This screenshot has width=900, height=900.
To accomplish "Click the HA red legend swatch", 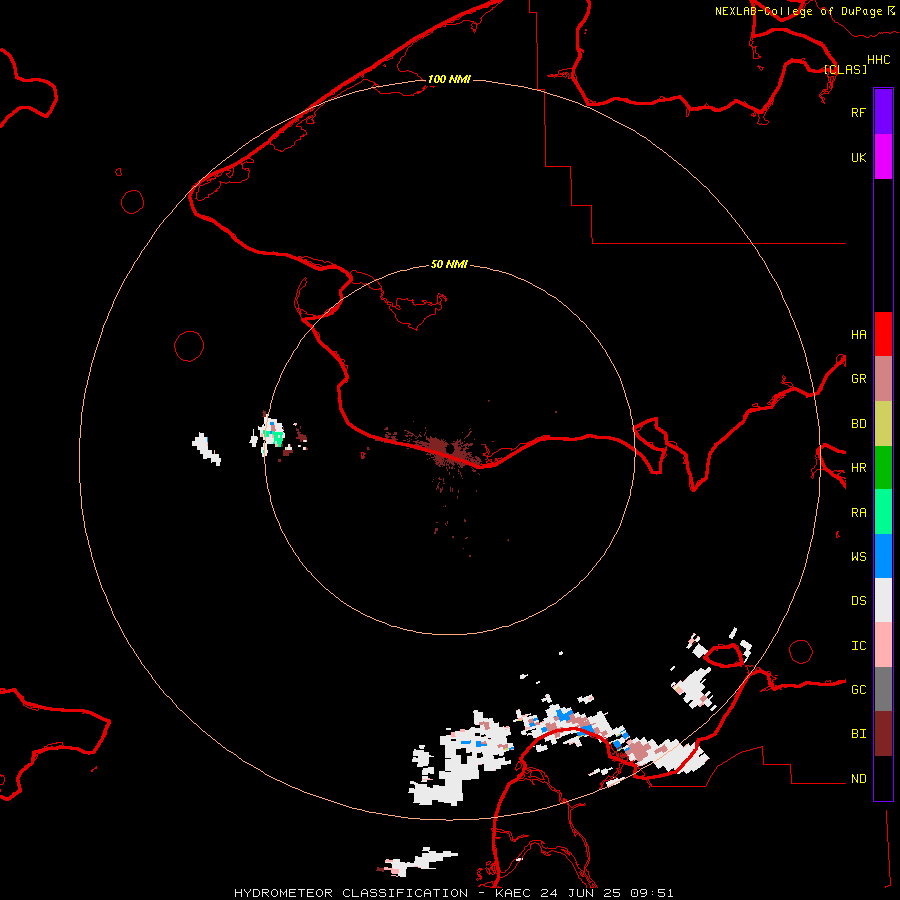I will [x=883, y=334].
